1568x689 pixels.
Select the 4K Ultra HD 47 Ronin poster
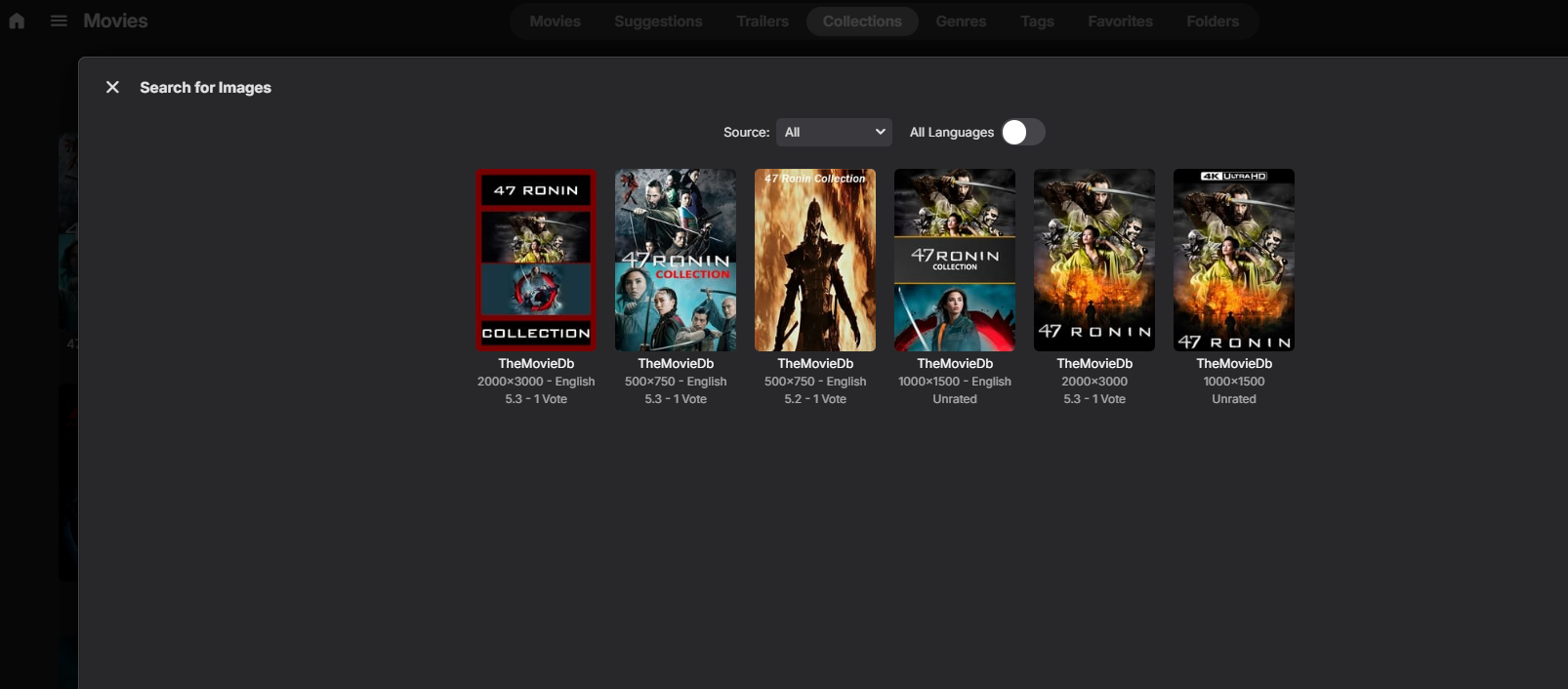[1234, 260]
